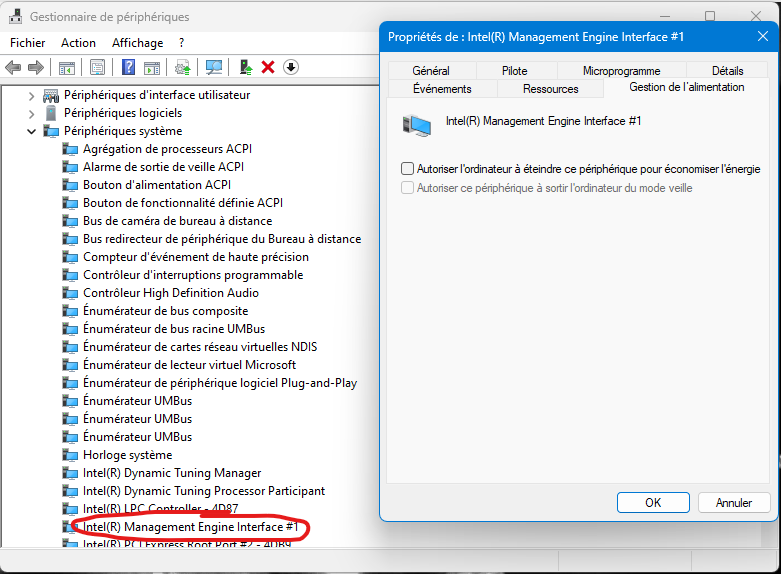This screenshot has width=781, height=574.
Task: Select Bus de caméra de bureau à distance
Action: click(x=177, y=221)
